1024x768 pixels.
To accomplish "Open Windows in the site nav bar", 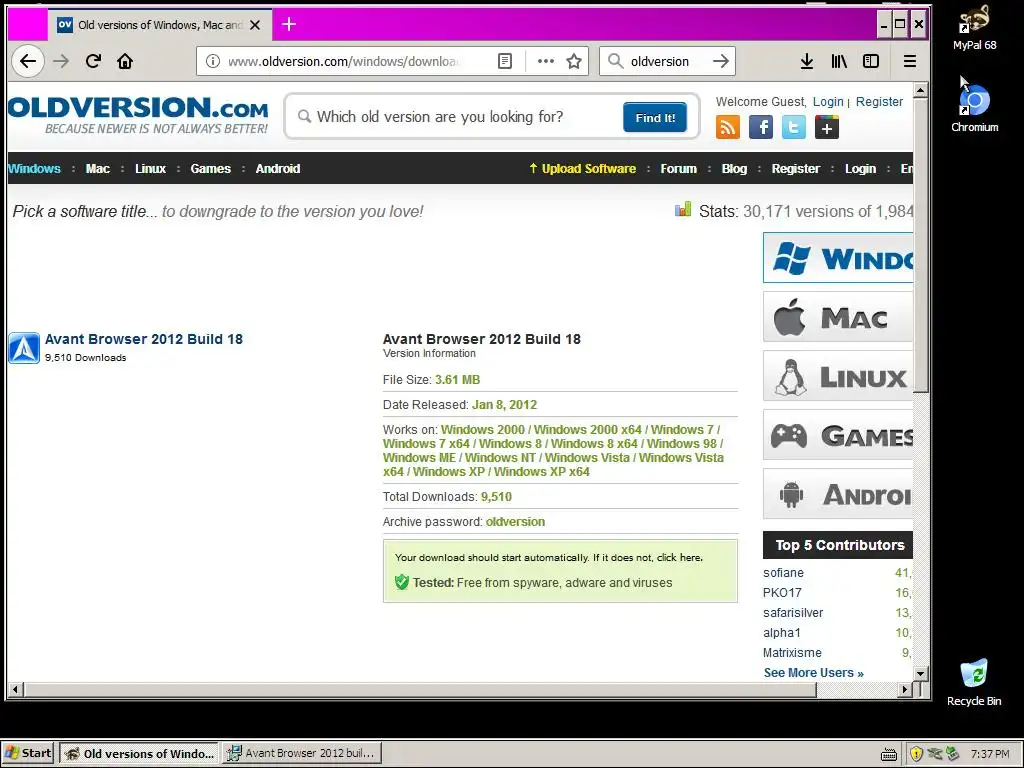I will [34, 168].
